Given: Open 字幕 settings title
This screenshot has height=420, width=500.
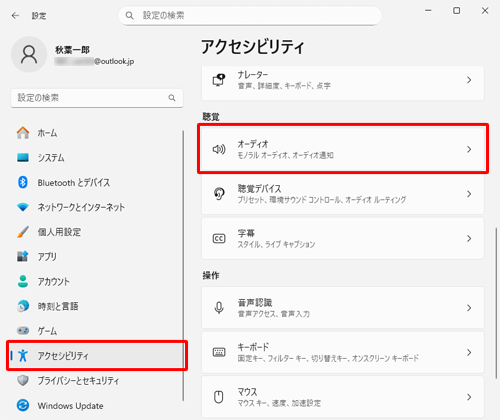Looking at the screenshot, I should pyautogui.click(x=246, y=233).
